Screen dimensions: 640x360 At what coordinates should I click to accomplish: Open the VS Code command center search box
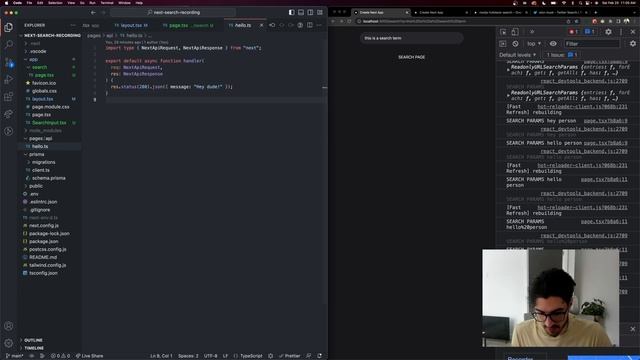click(173, 13)
